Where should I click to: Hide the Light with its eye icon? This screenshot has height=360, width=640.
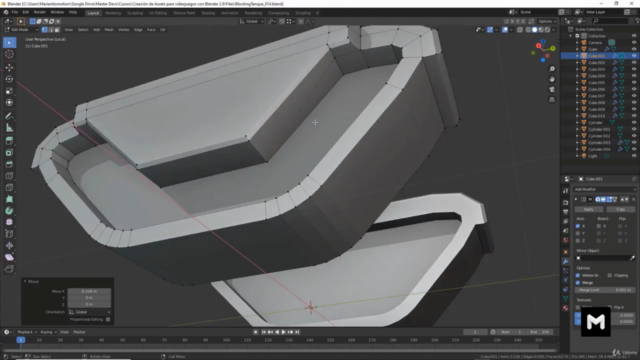pyautogui.click(x=634, y=156)
